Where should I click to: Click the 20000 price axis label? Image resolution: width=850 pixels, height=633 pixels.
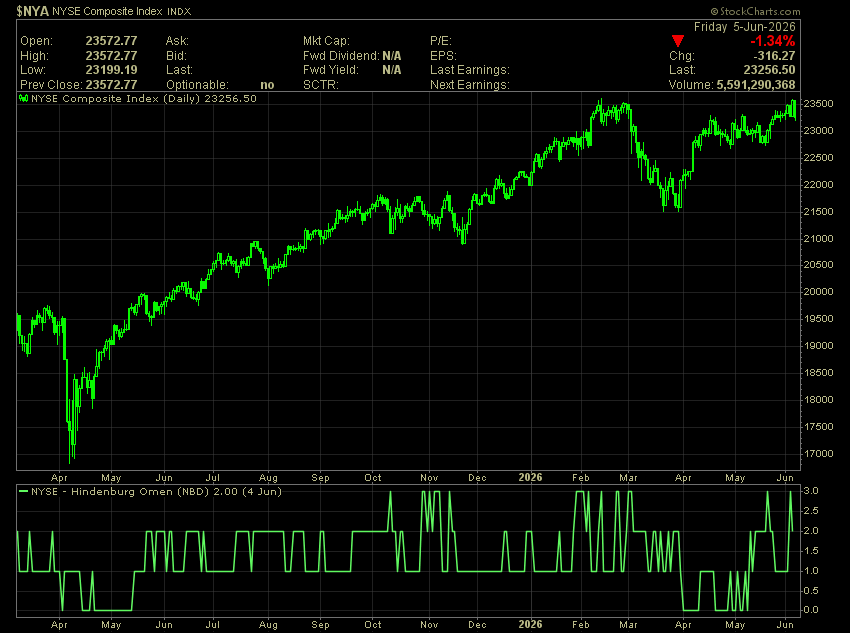pos(819,292)
